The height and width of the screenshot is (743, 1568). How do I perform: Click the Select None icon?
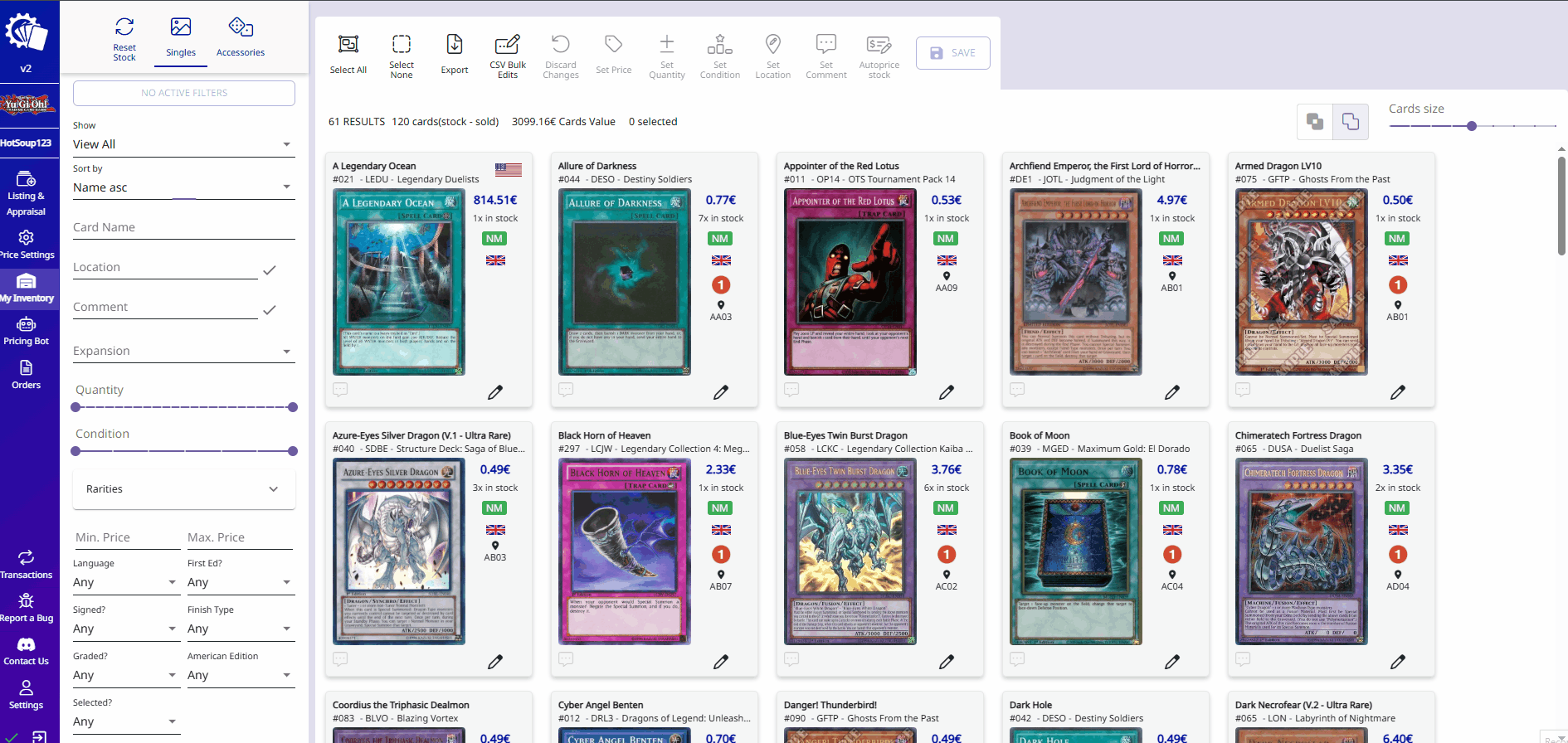(x=402, y=44)
